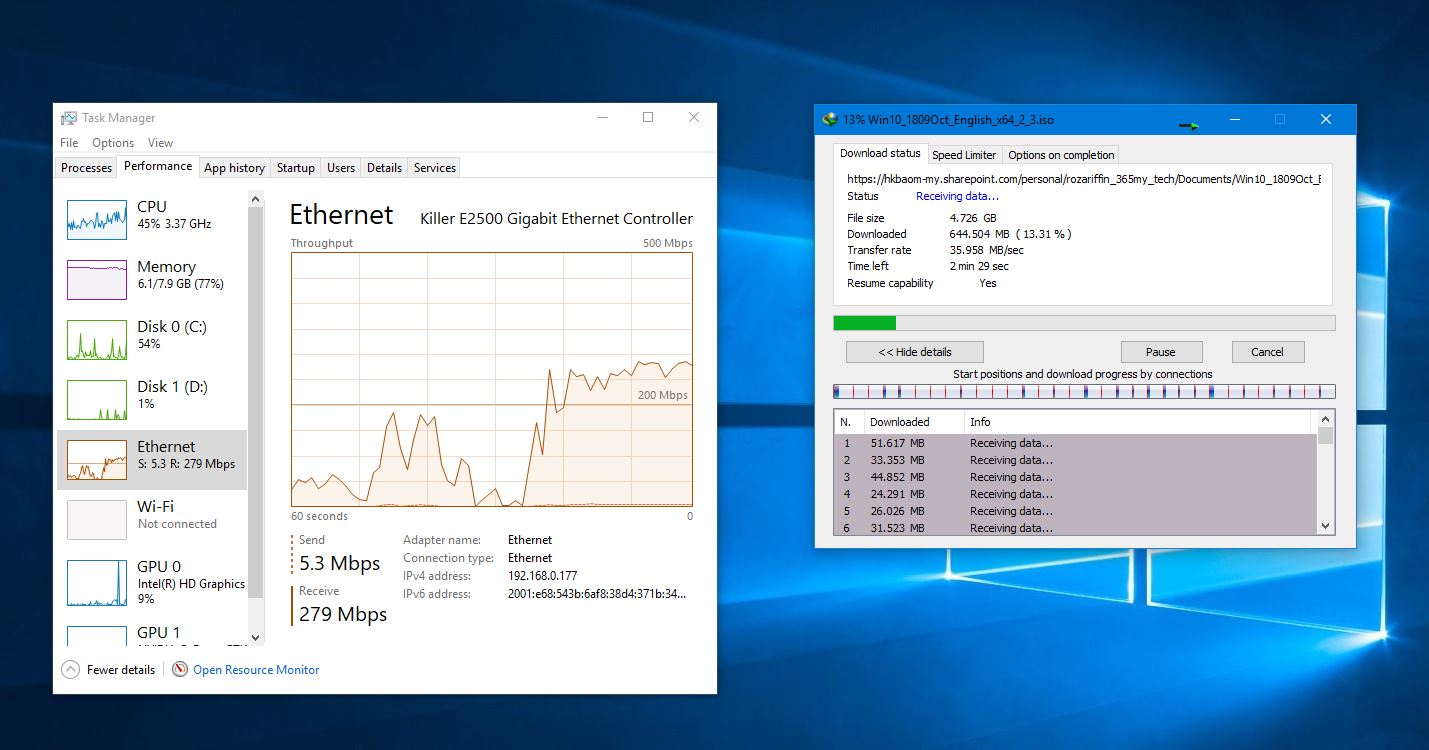
Task: Click the Receive 279 Mbps value
Action: pos(343,614)
